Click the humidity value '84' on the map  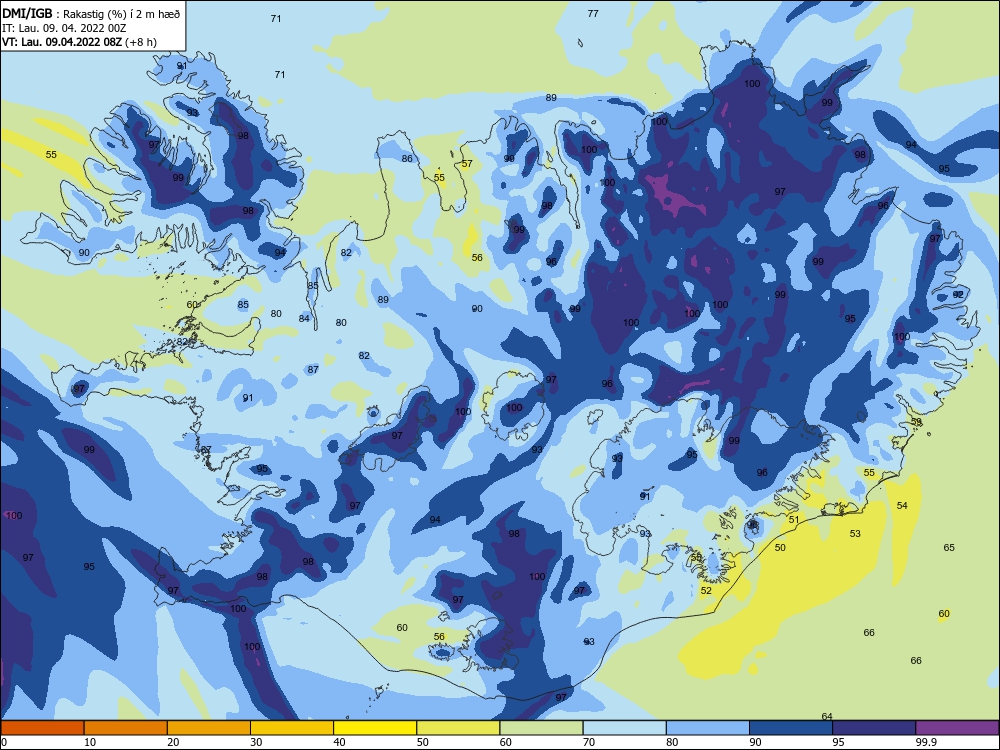(x=304, y=318)
